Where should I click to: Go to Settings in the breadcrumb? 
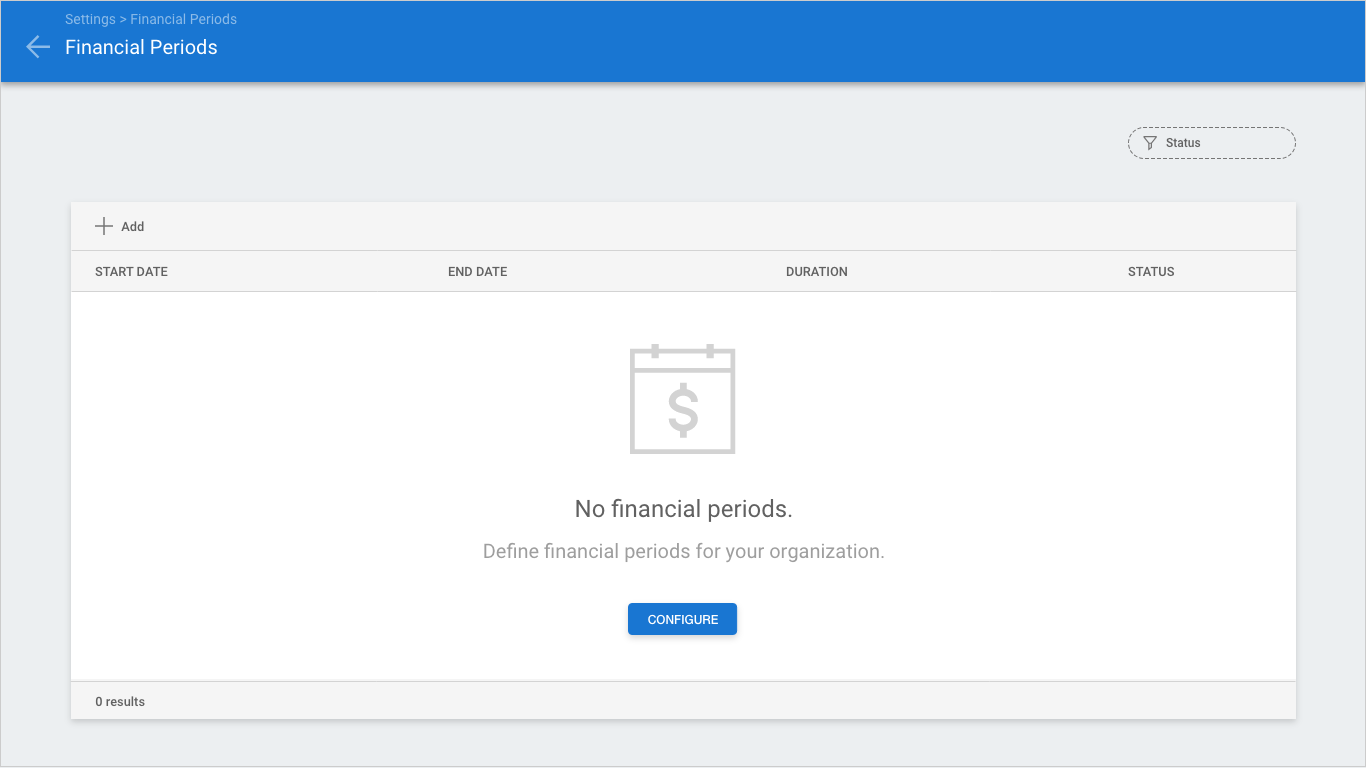coord(90,19)
